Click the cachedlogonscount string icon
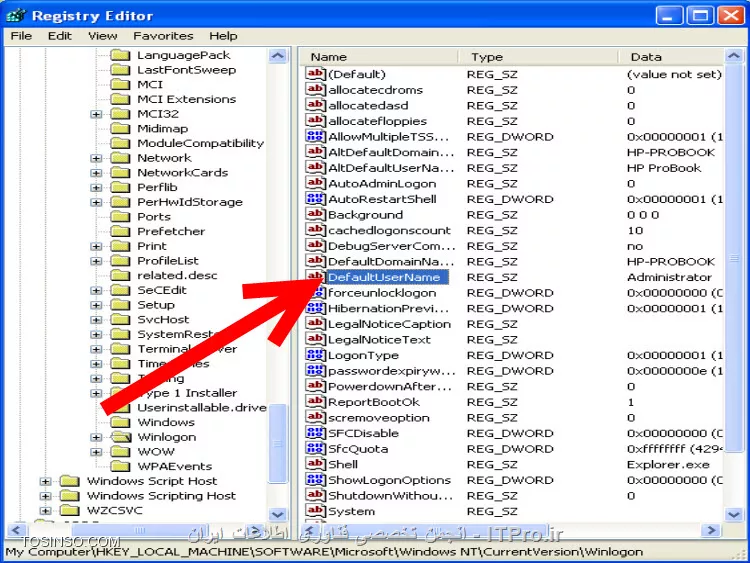Viewport: 750px width, 563px height. click(x=315, y=230)
